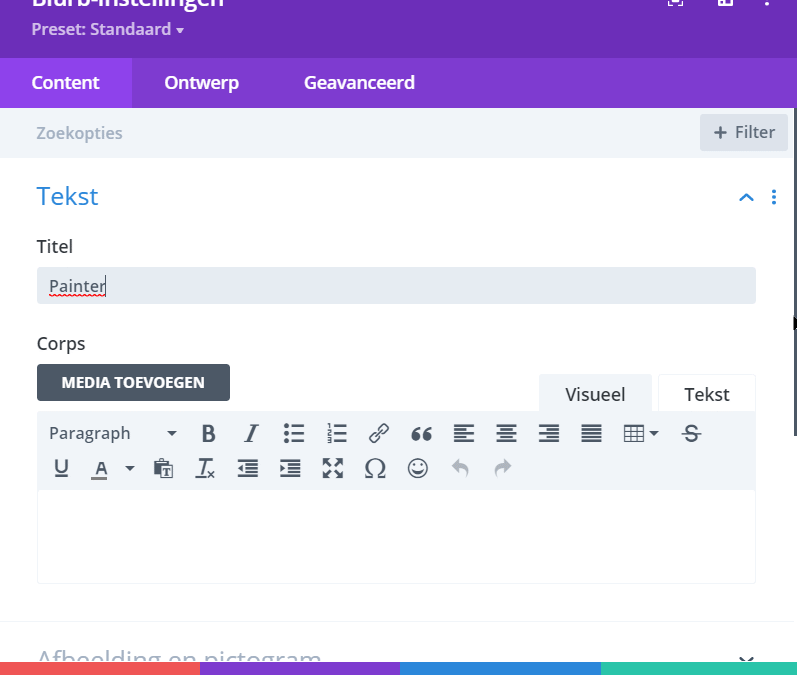This screenshot has height=675, width=797.
Task: Center align the text
Action: (507, 433)
